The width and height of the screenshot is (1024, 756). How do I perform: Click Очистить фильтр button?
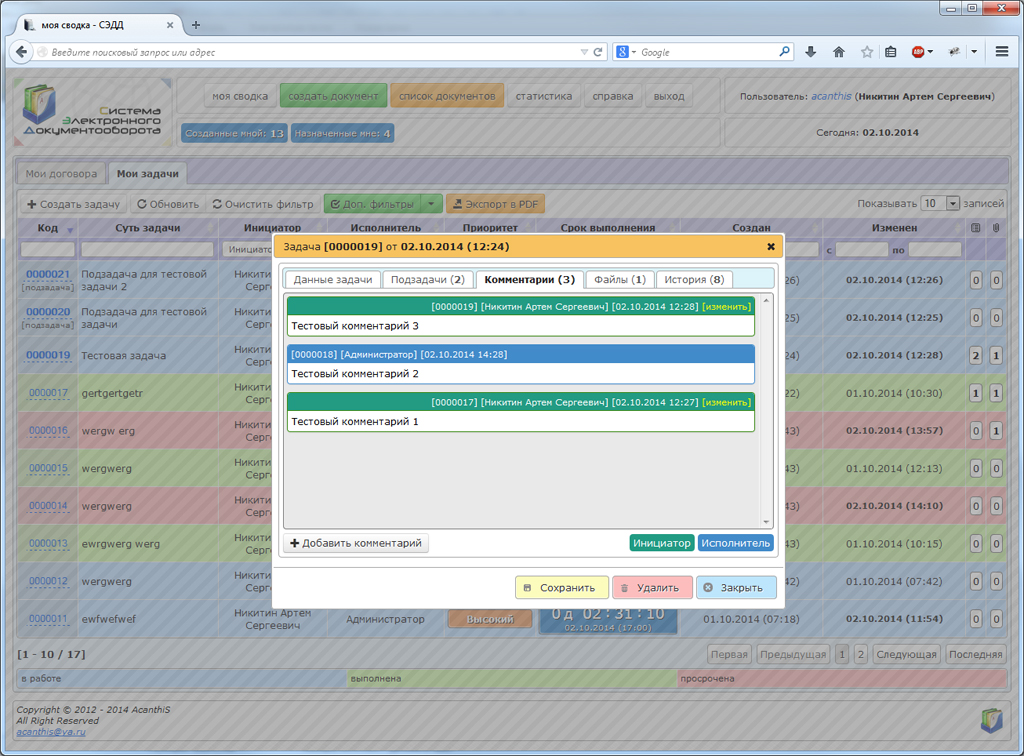(x=263, y=204)
